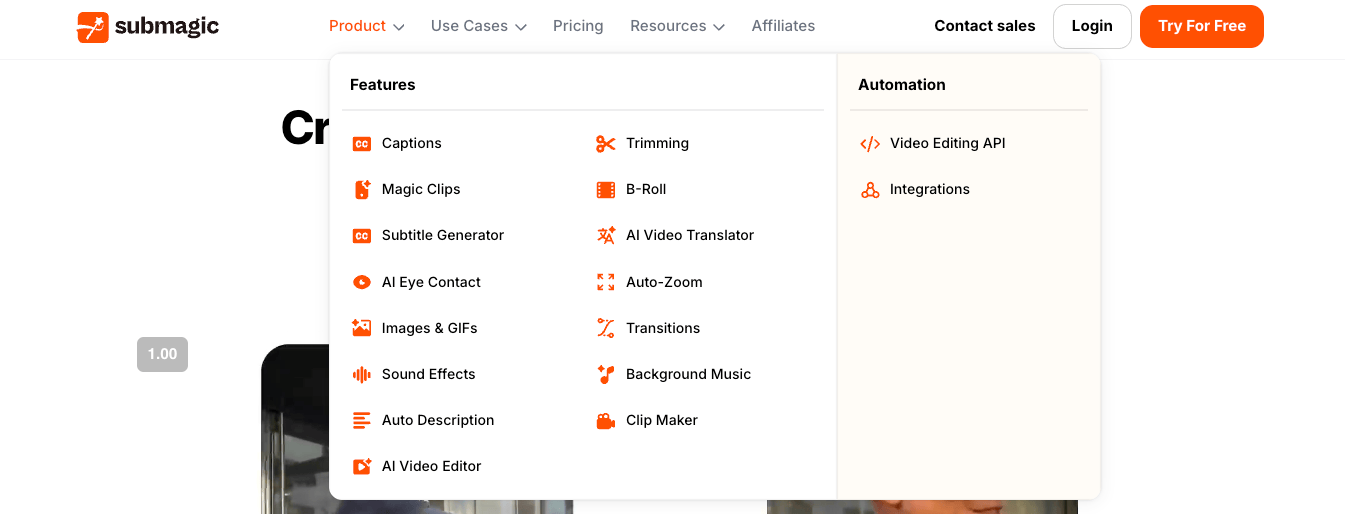Image resolution: width=1345 pixels, height=514 pixels.
Task: Click the 1.00 speed badge
Action: 162,354
